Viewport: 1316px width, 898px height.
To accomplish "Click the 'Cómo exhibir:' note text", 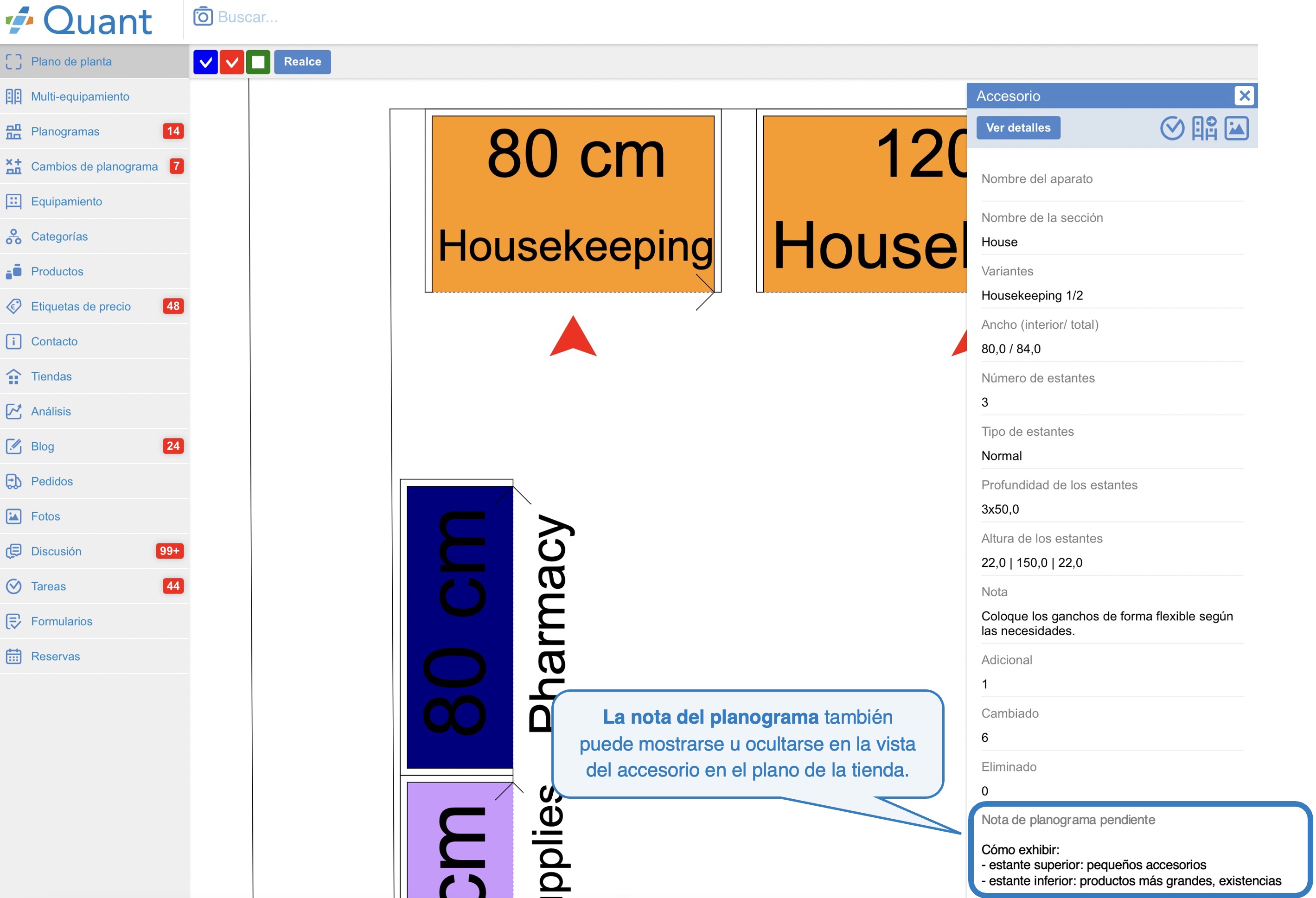I will [x=1021, y=849].
